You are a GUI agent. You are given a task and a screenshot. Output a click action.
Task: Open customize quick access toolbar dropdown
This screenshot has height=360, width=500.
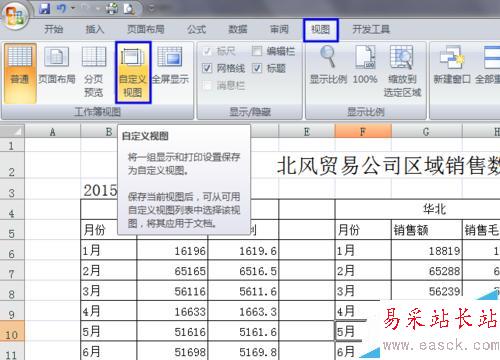click(152, 9)
